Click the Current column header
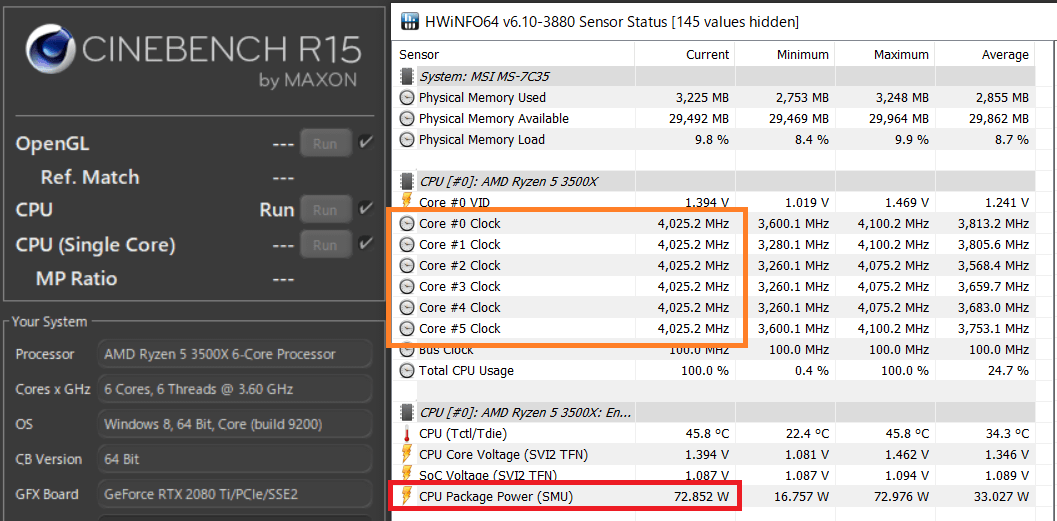 pyautogui.click(x=707, y=55)
